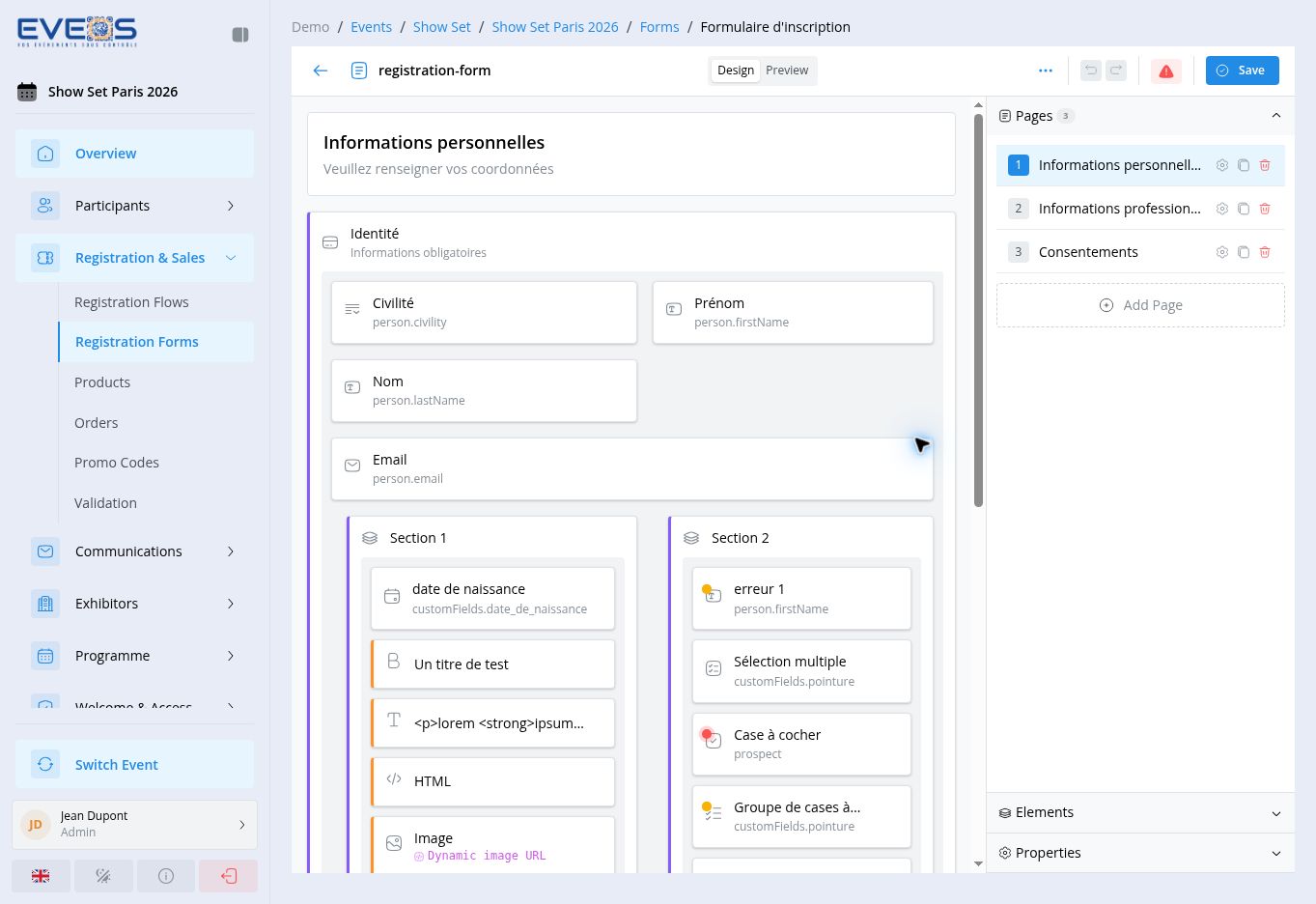Open settings for Informations professionnelles page
Image resolution: width=1316 pixels, height=904 pixels.
tap(1222, 209)
